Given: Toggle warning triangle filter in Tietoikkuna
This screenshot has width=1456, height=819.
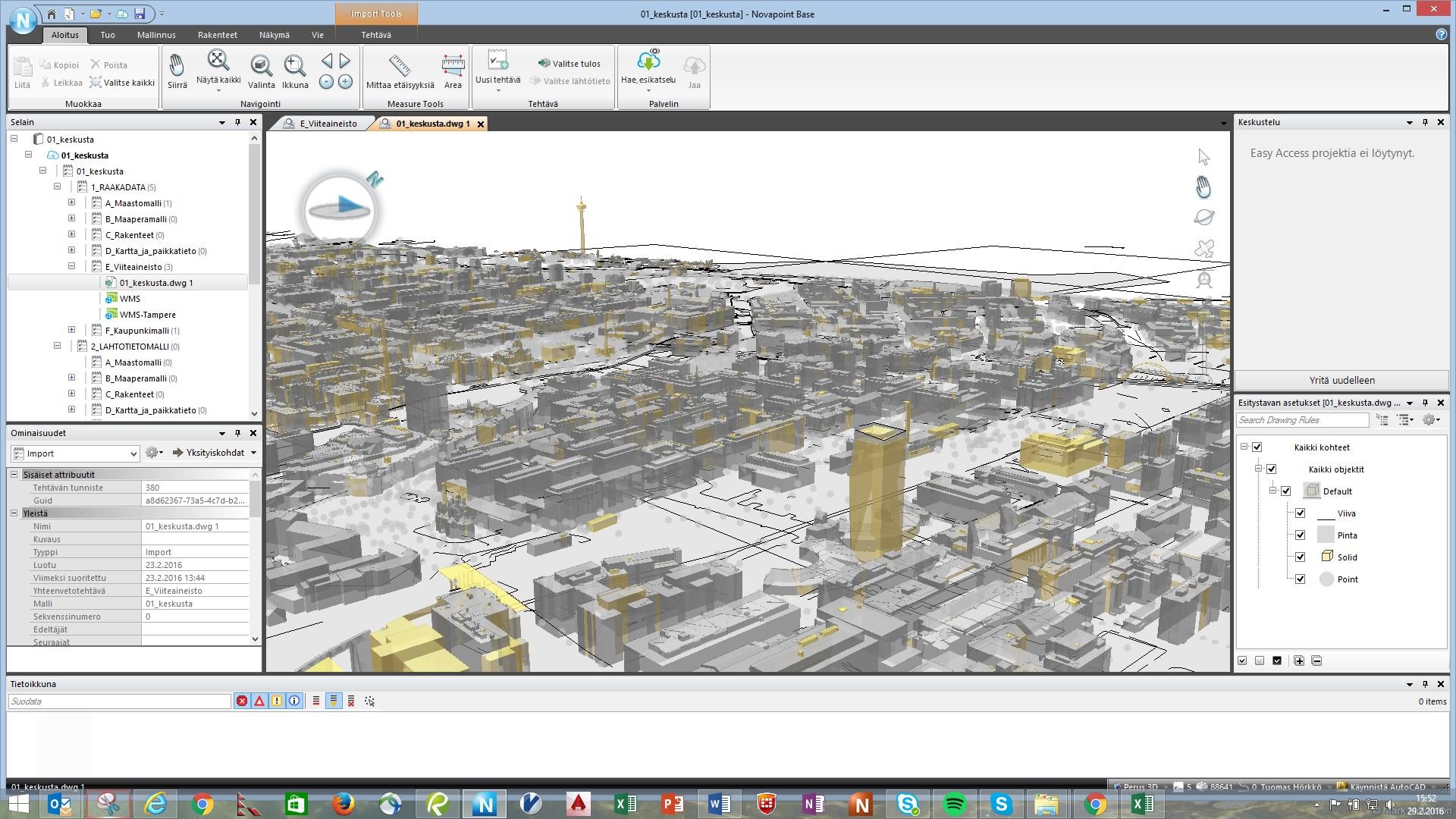Looking at the screenshot, I should (x=259, y=701).
